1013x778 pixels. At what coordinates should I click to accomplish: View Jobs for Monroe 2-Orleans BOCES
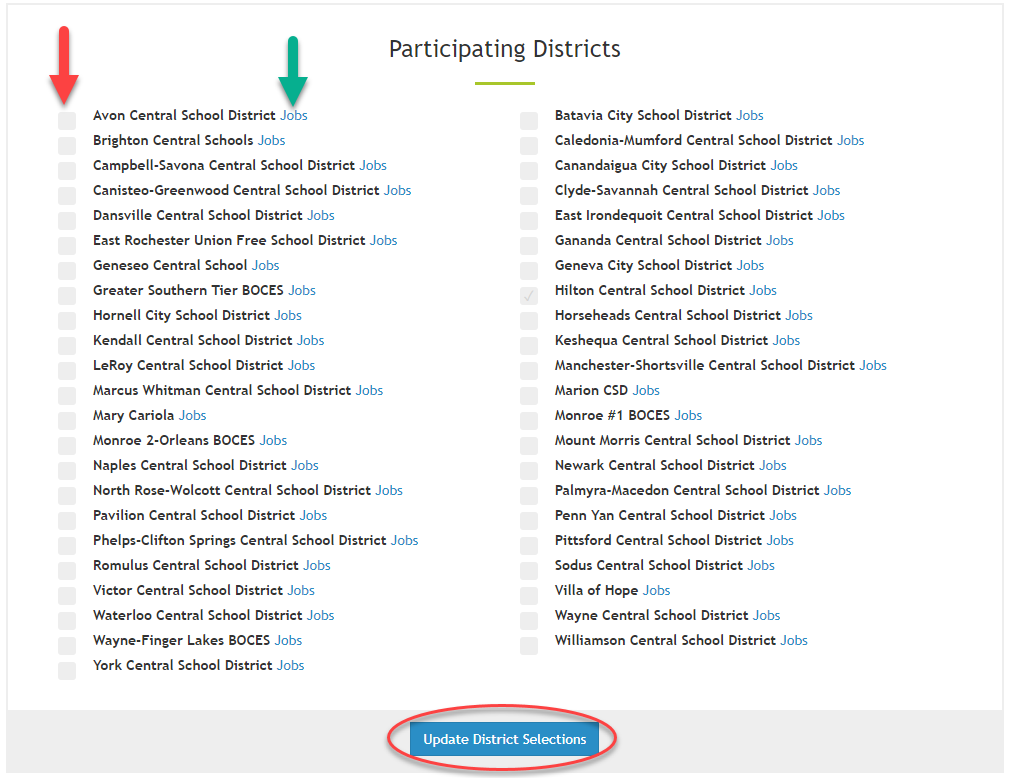[272, 440]
